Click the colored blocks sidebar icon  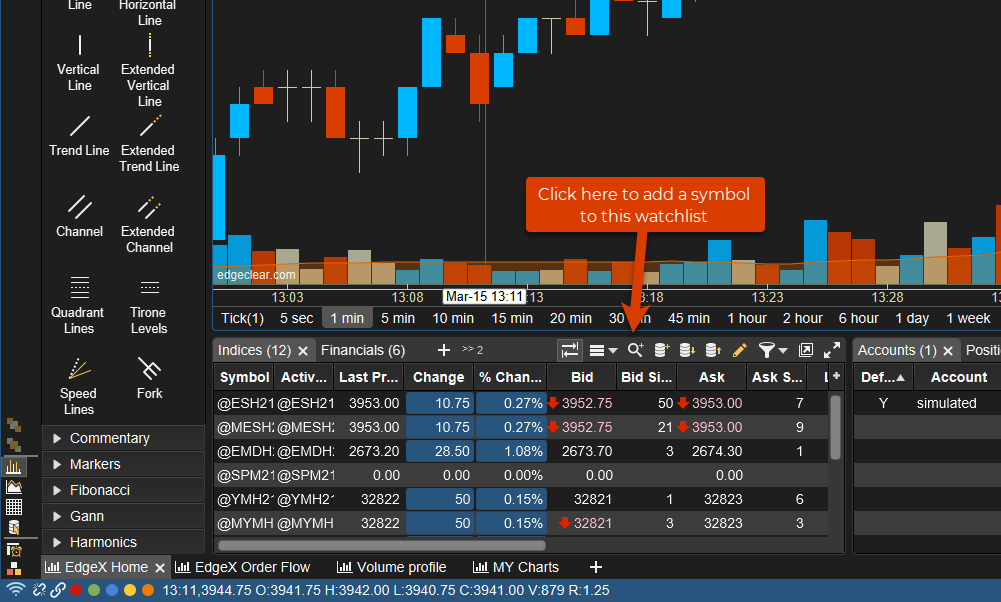[13, 568]
